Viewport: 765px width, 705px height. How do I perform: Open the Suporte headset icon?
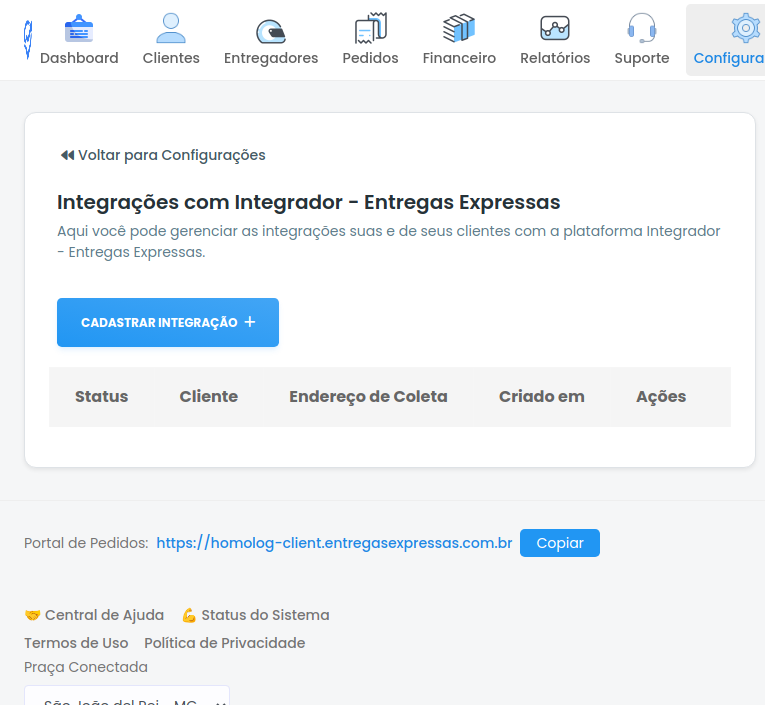[642, 28]
